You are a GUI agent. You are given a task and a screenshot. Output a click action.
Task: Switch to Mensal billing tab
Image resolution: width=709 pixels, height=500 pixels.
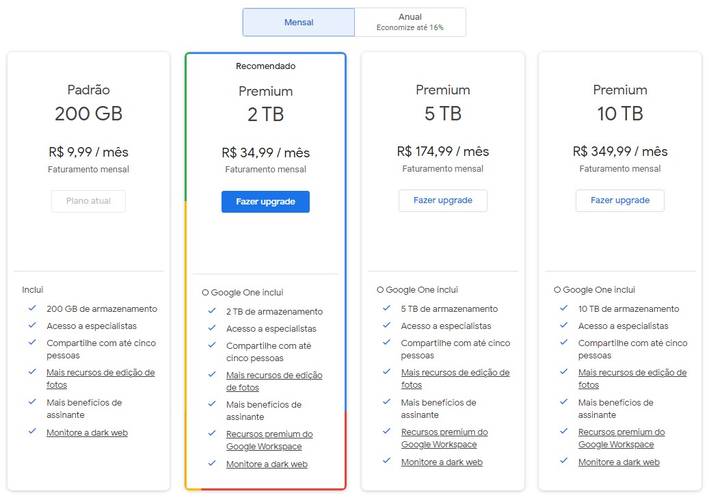(298, 22)
